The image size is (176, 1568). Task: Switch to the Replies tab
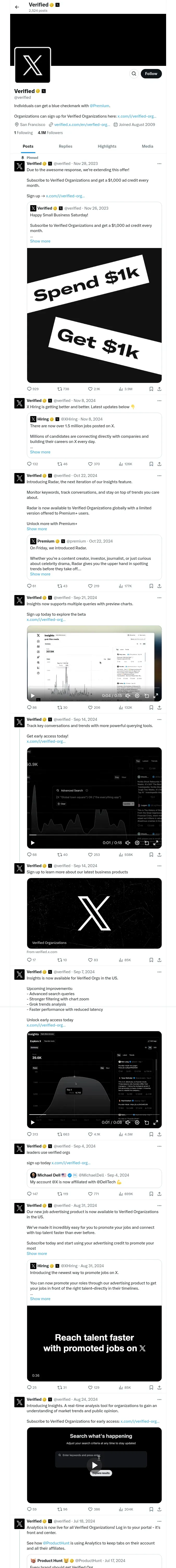(x=65, y=146)
